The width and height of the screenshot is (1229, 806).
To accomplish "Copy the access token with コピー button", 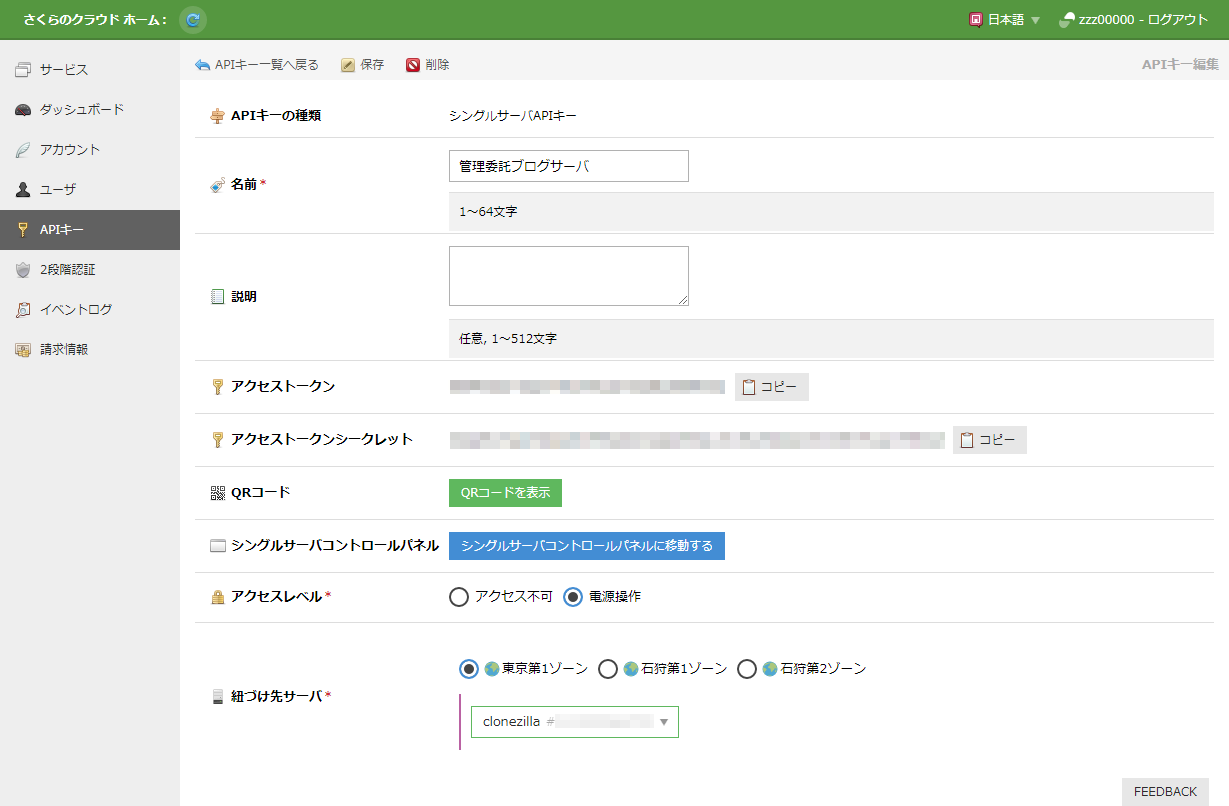I will tap(771, 387).
